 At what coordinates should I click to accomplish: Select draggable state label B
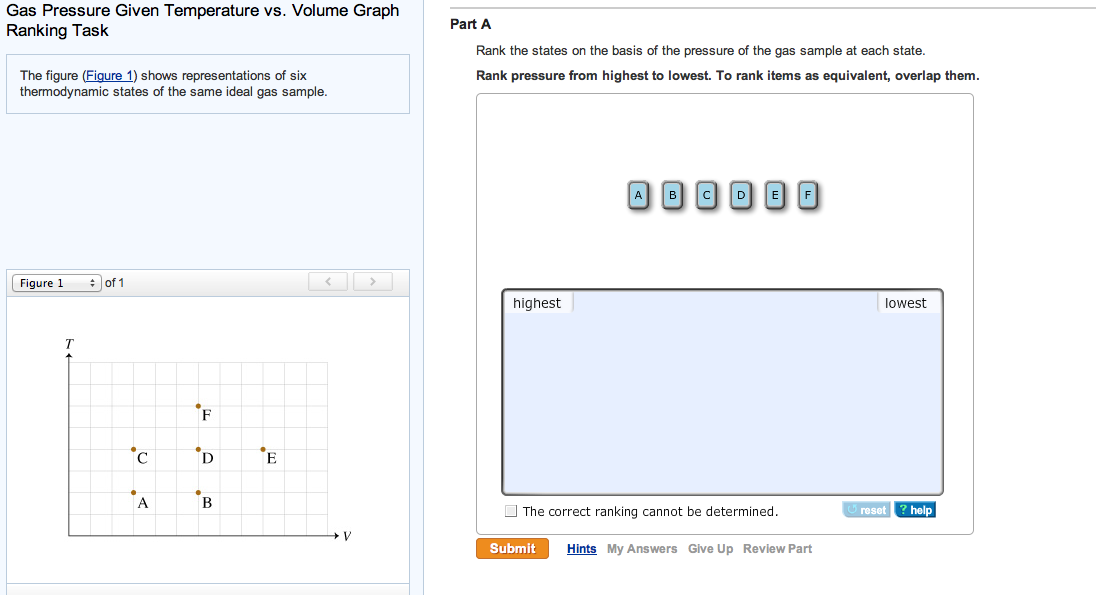(x=672, y=195)
